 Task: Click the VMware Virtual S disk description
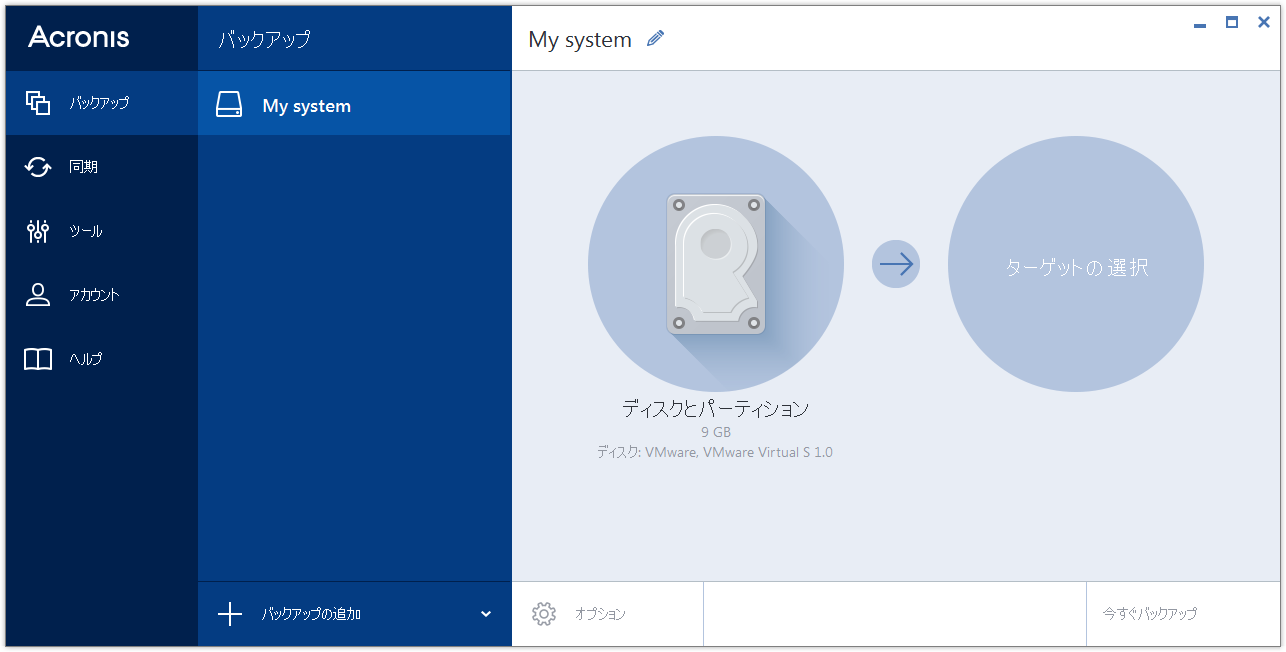point(715,452)
